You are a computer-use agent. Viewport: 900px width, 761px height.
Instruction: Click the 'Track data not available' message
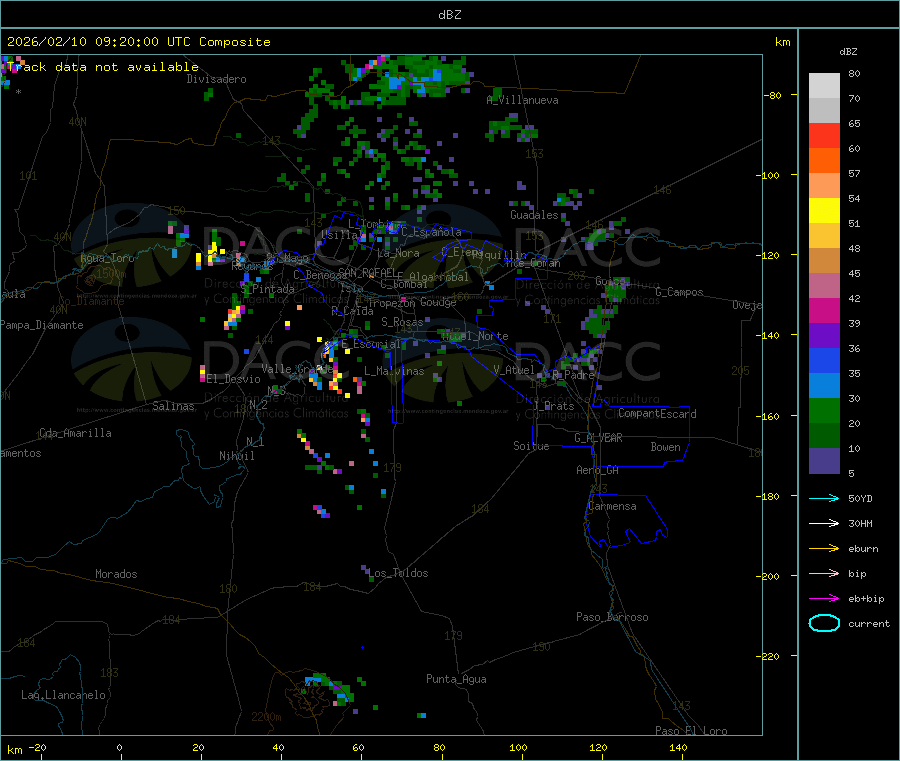pyautogui.click(x=103, y=67)
